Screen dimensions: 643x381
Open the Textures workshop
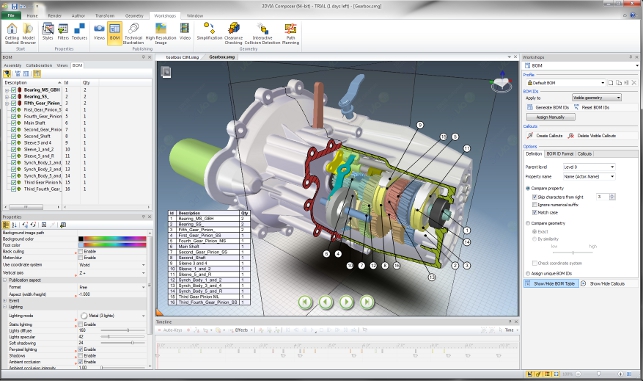pyautogui.click(x=79, y=32)
